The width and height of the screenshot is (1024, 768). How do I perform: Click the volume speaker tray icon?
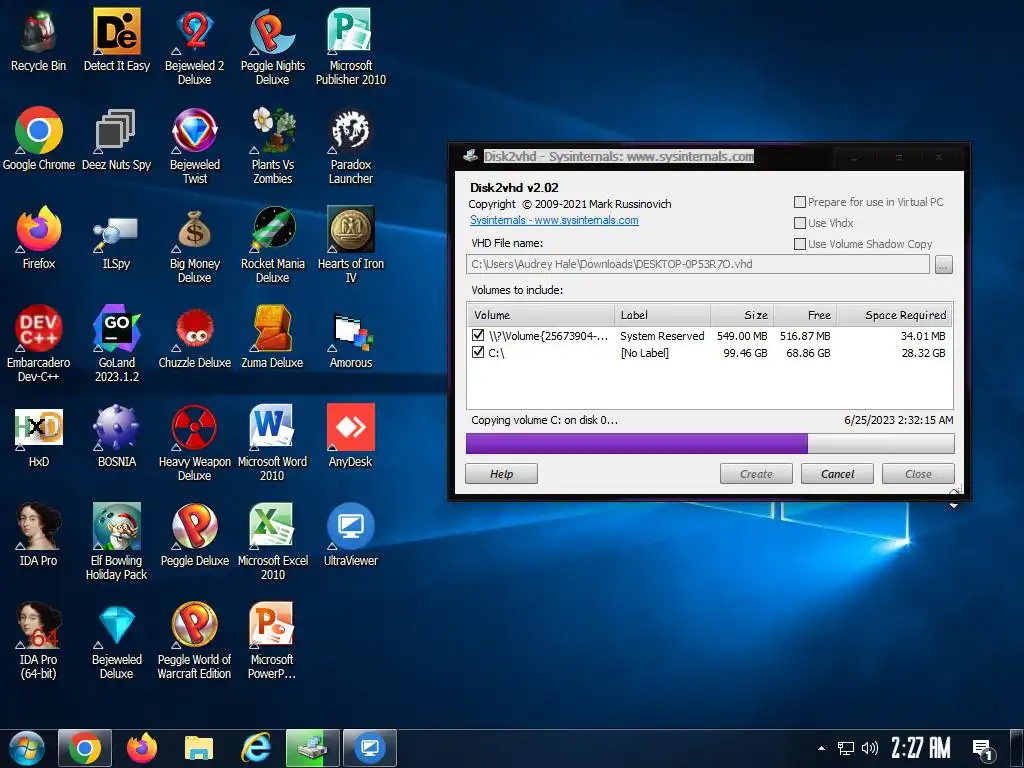(870, 748)
